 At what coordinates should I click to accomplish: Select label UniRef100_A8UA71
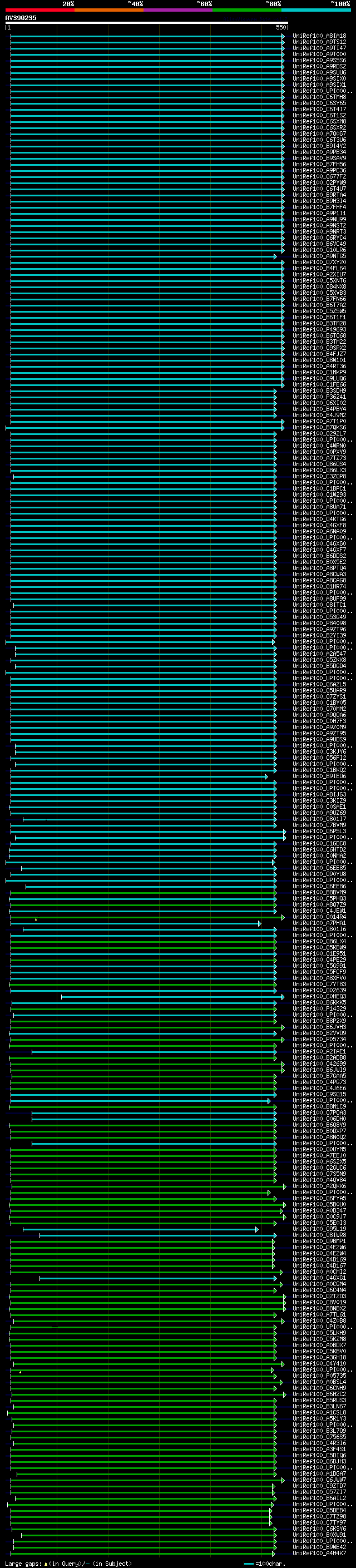tap(319, 507)
